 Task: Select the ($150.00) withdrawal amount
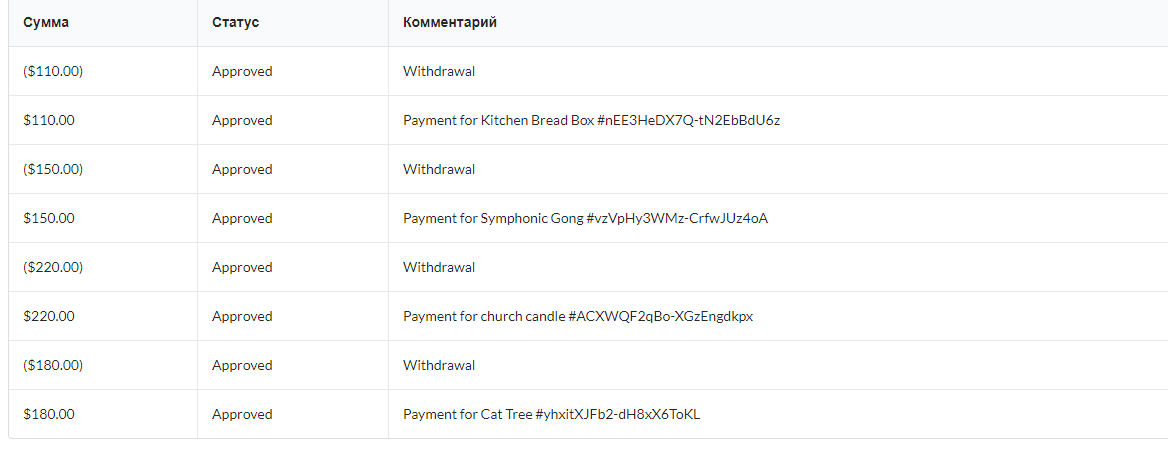tap(53, 170)
